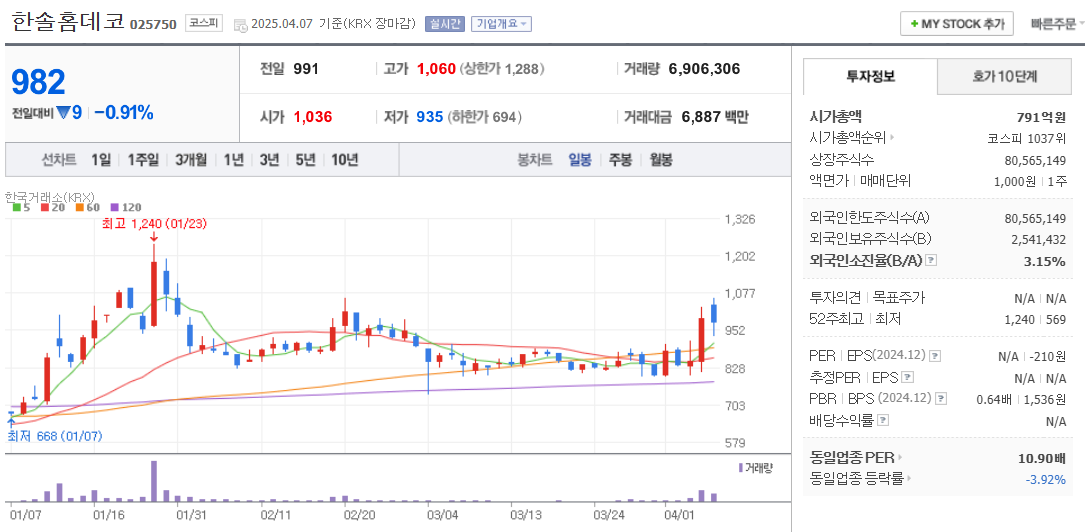Click the 시가총액 value 791억원
This screenshot has height=532, width=1090.
[1041, 117]
